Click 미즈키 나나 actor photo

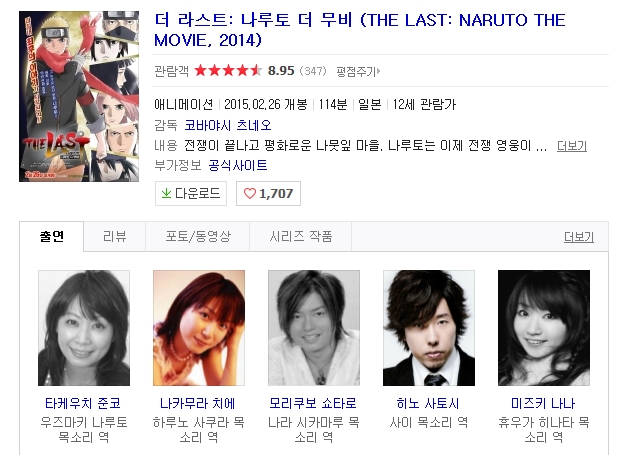point(544,328)
